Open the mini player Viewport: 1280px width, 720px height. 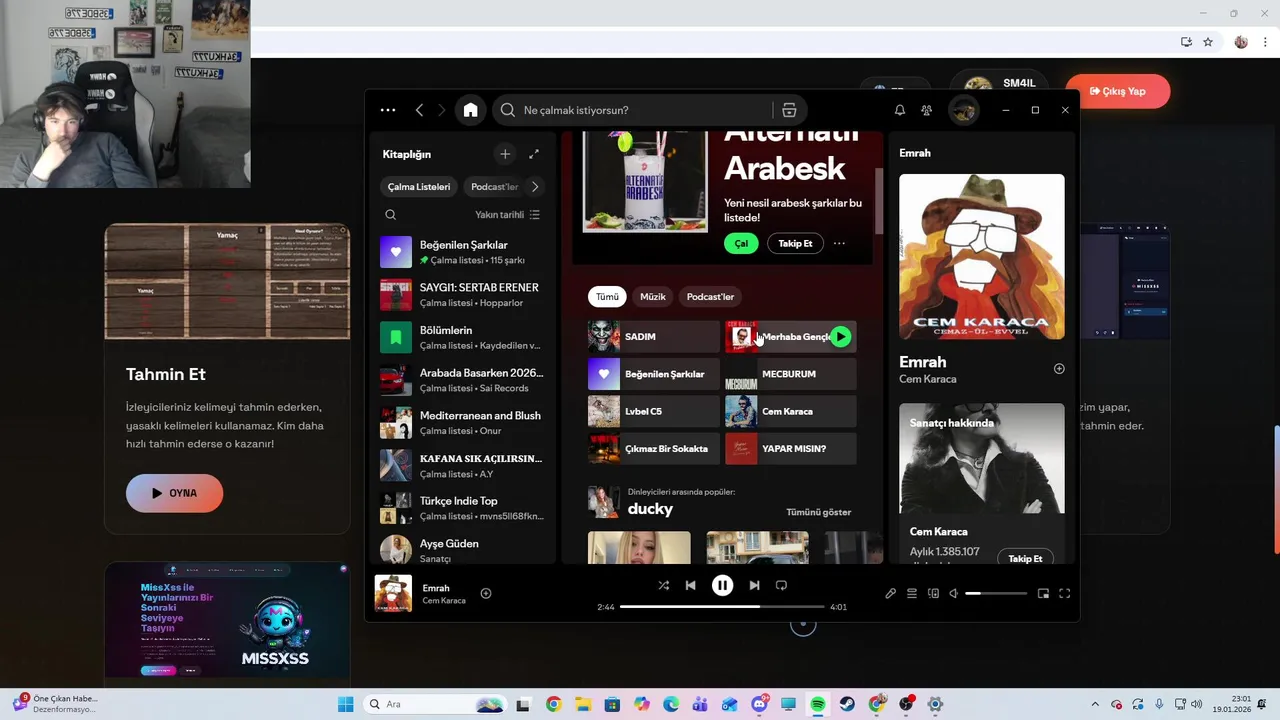(x=1043, y=593)
